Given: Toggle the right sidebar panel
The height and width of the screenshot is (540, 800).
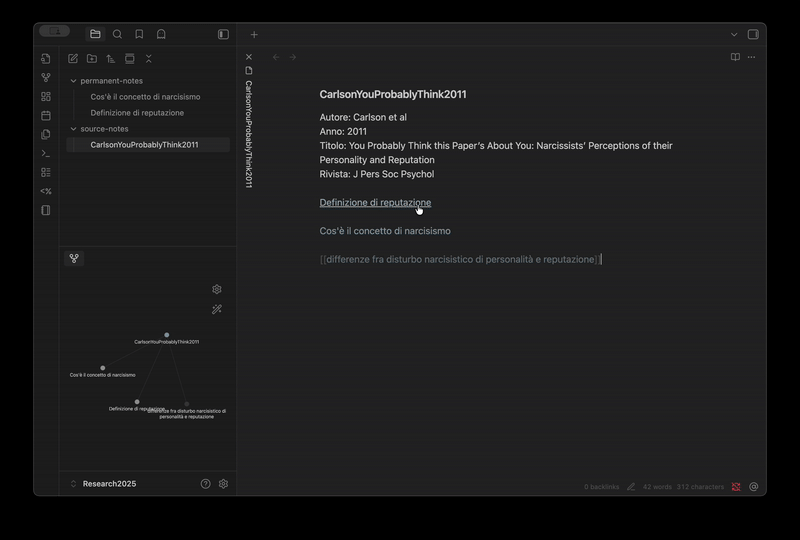Looking at the screenshot, I should point(753,34).
